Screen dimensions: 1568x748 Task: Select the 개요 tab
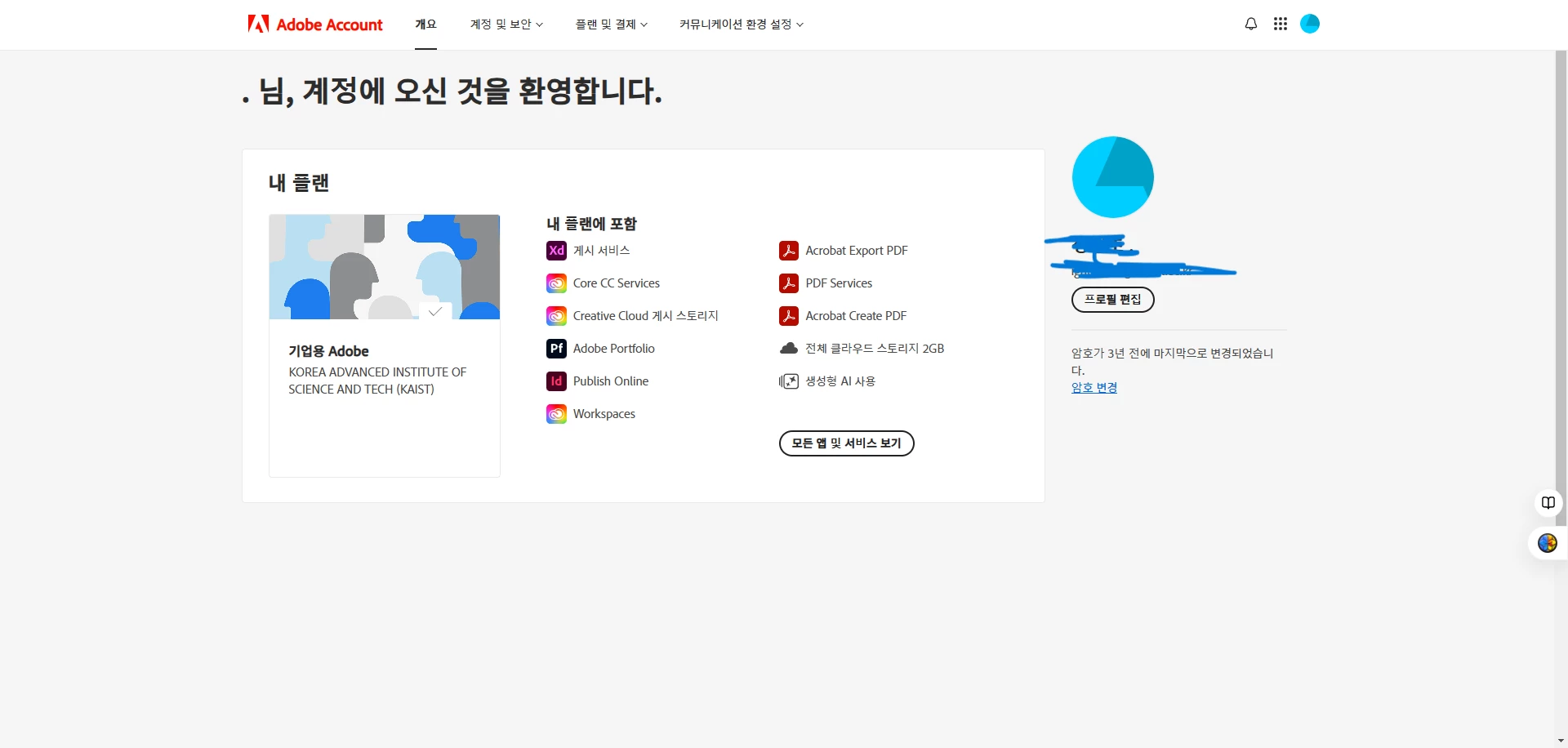(425, 24)
